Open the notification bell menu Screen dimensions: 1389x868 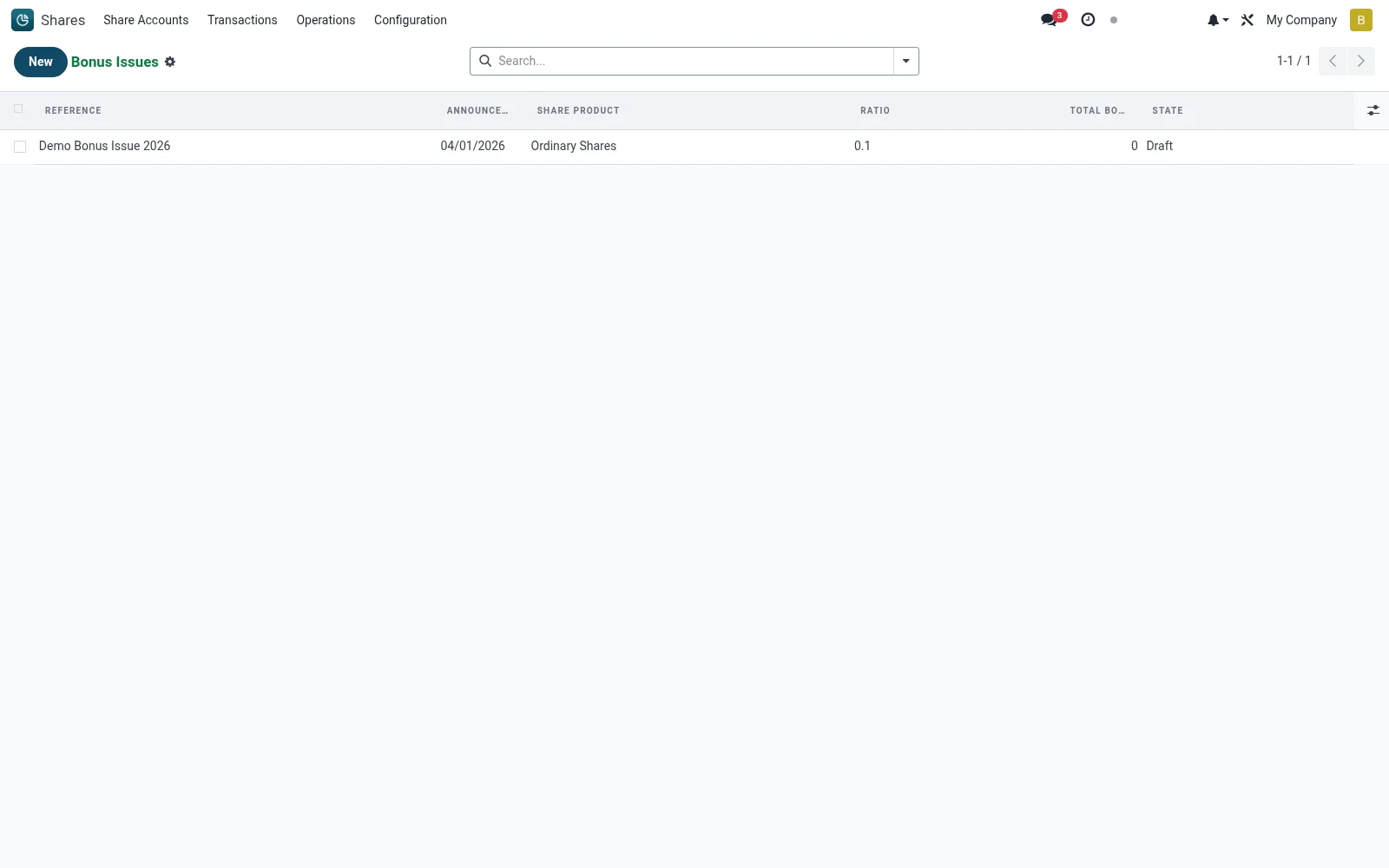click(x=1217, y=20)
